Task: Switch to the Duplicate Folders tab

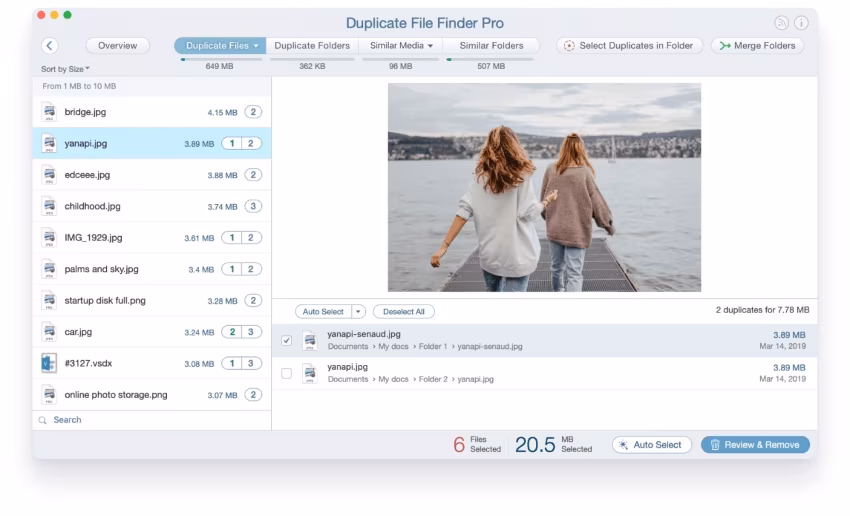Action: point(312,46)
